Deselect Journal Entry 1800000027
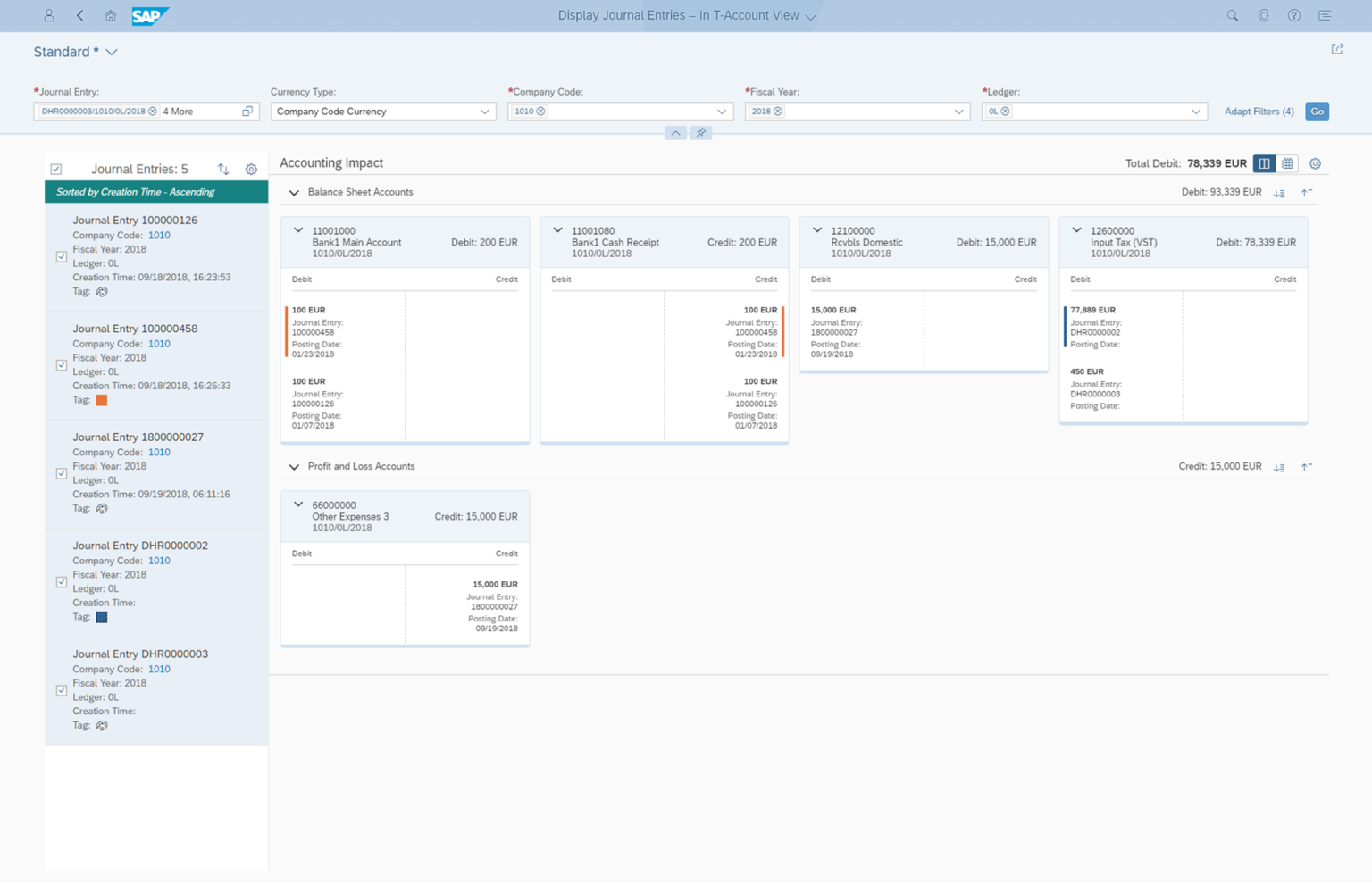The height and width of the screenshot is (883, 1372). click(x=61, y=473)
